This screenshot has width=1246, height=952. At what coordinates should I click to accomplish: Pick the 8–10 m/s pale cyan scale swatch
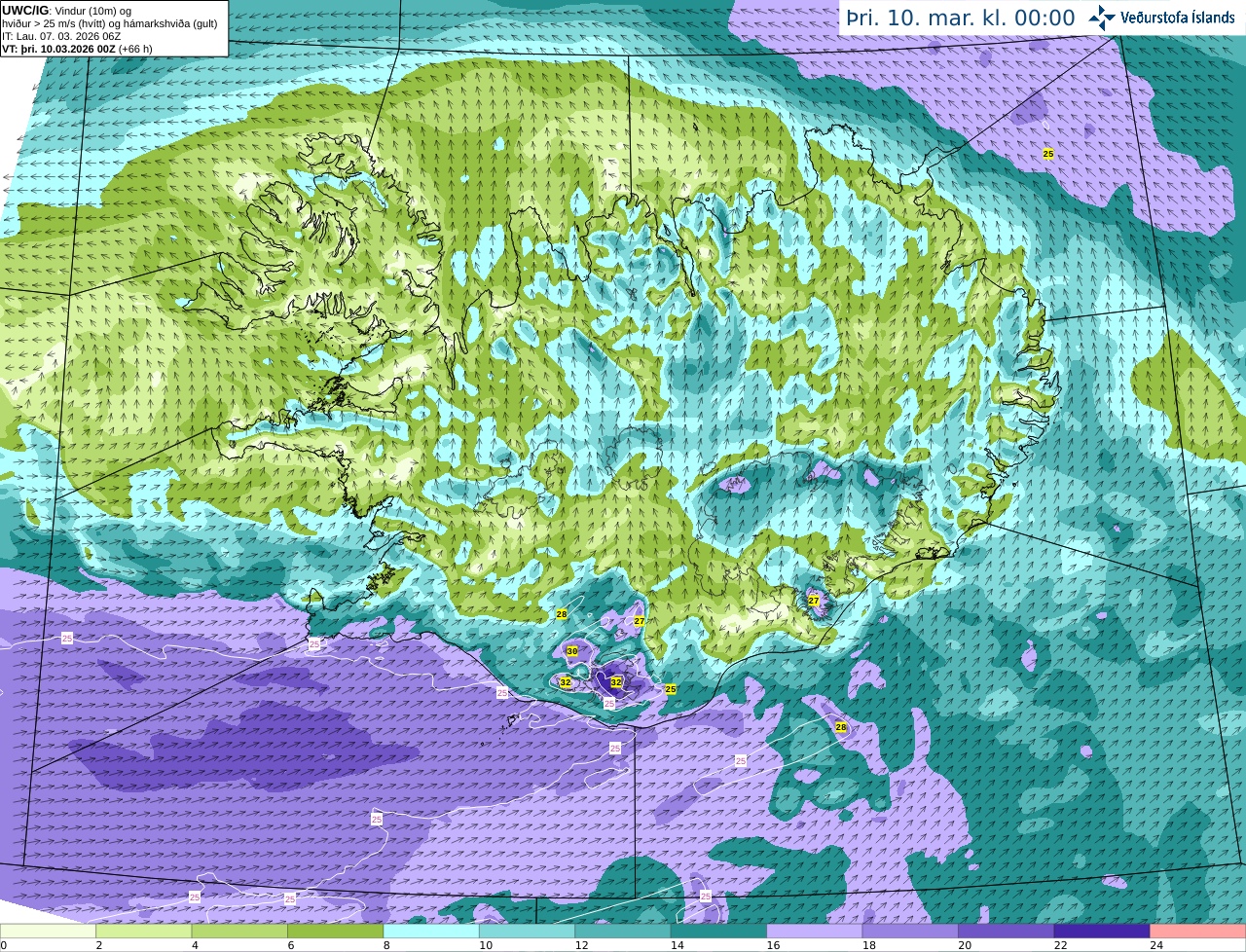pos(431,931)
